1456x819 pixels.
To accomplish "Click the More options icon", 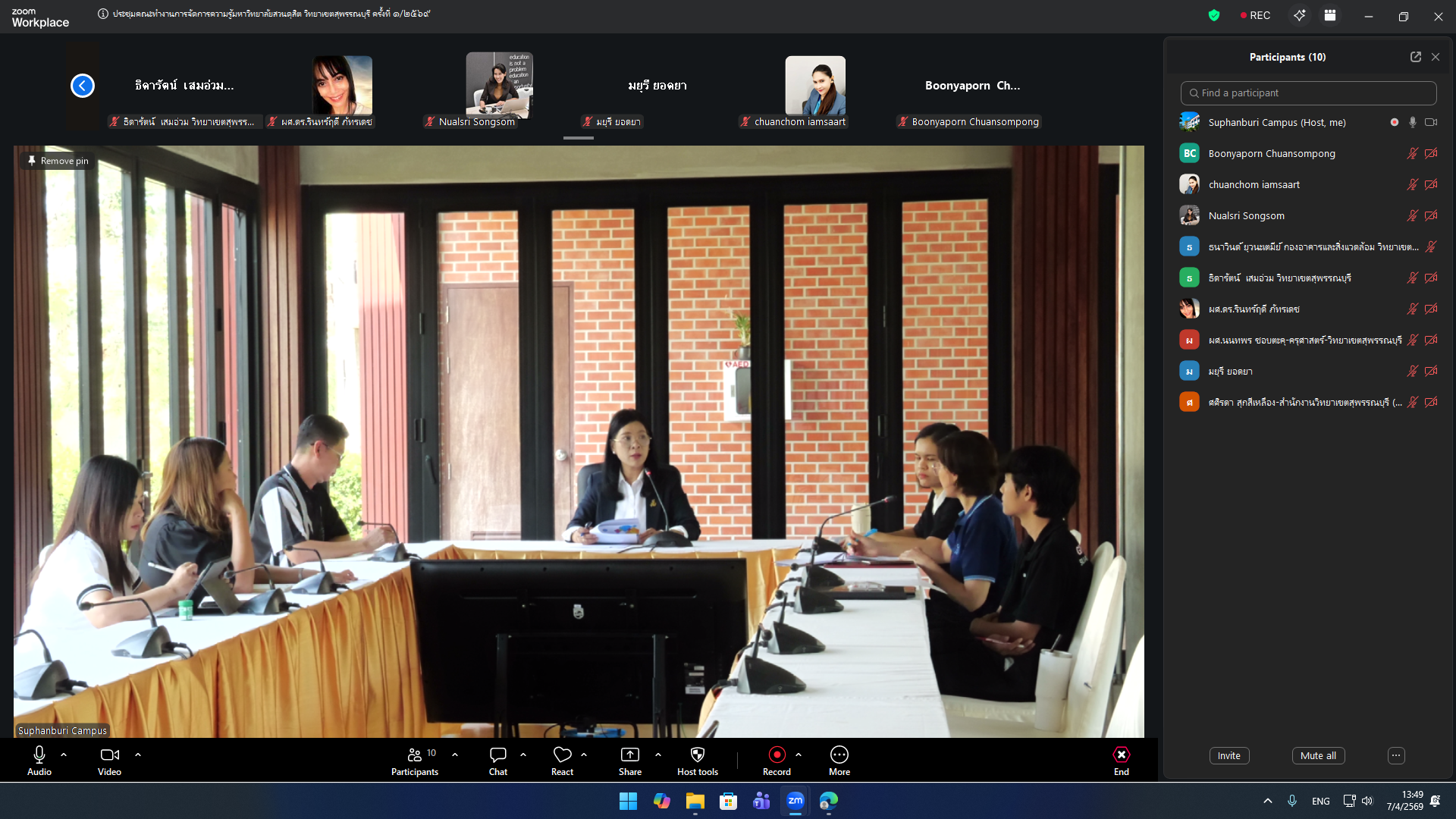I will click(x=839, y=755).
